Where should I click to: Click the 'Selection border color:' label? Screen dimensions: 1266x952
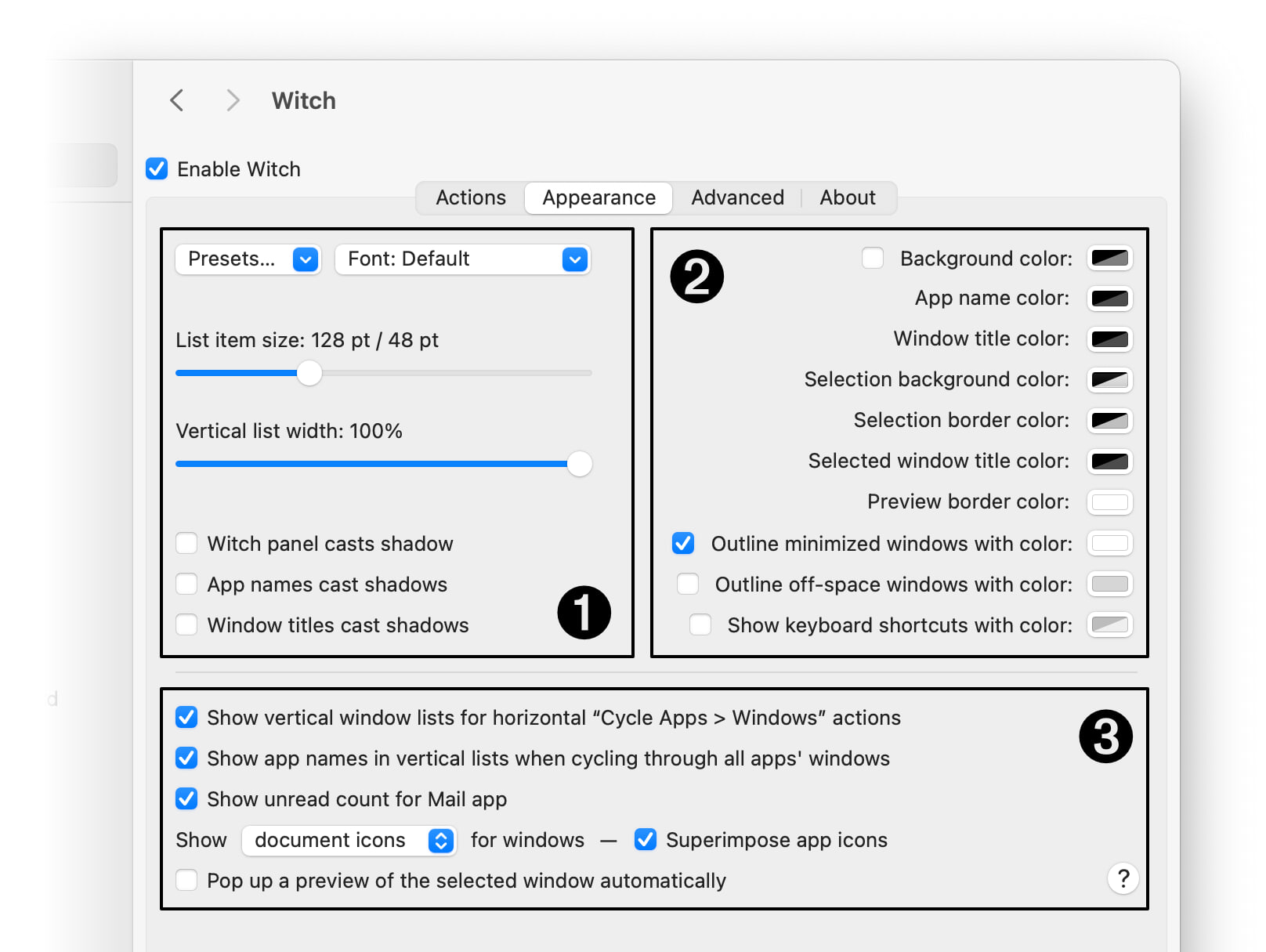click(961, 420)
